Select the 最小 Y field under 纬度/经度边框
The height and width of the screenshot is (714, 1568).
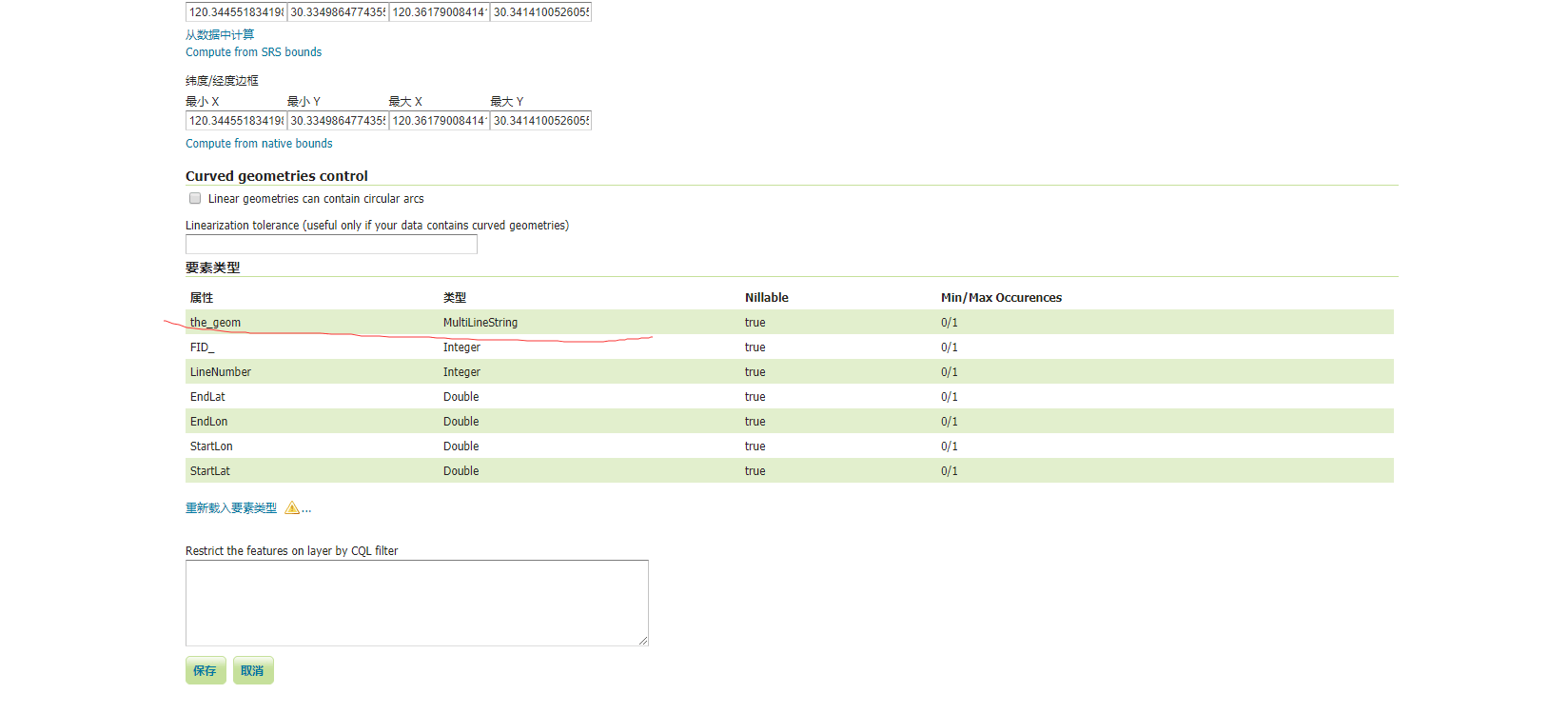(x=338, y=121)
